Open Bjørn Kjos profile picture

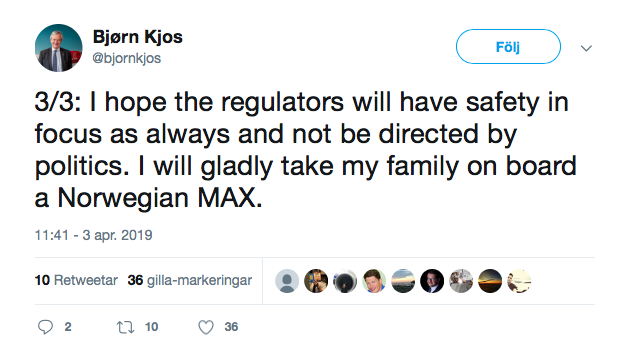tap(59, 48)
